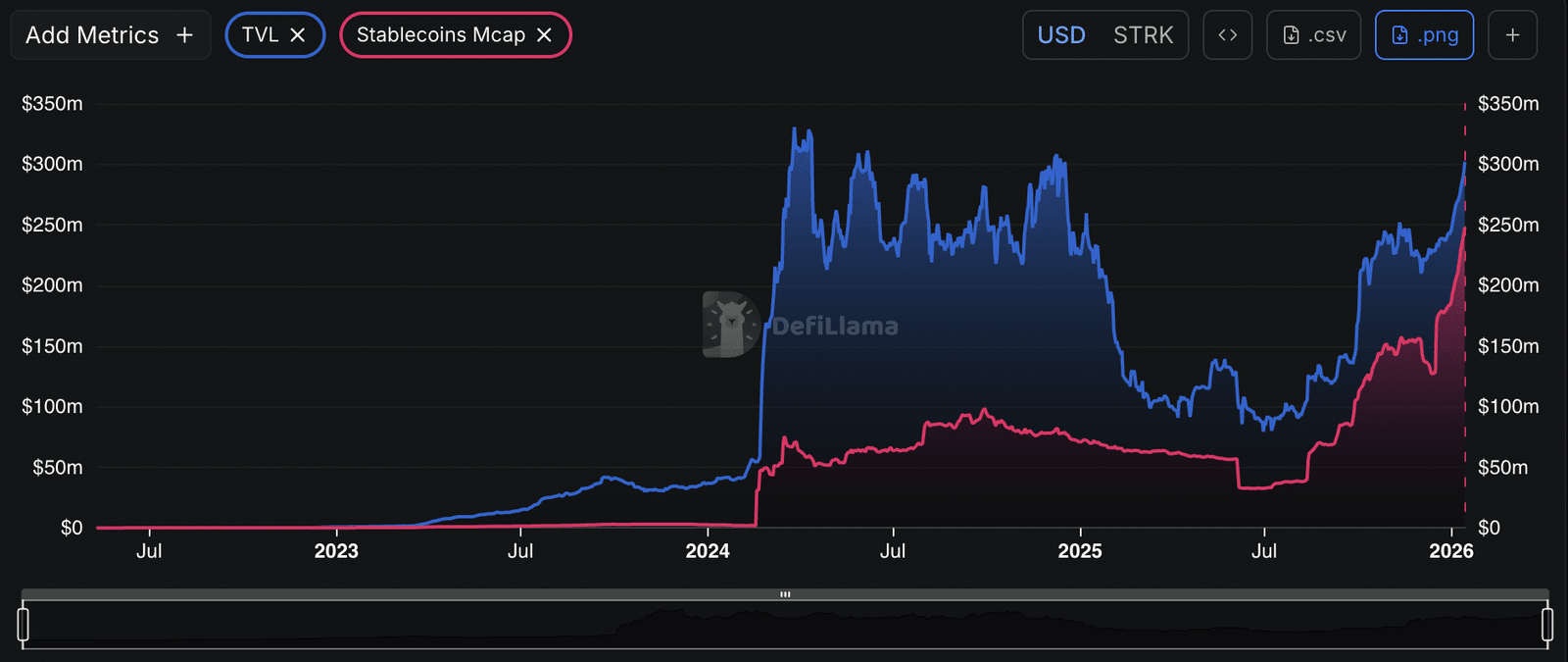Open the Add Metrics dropdown
Image resolution: width=1568 pixels, height=662 pixels.
tap(92, 35)
